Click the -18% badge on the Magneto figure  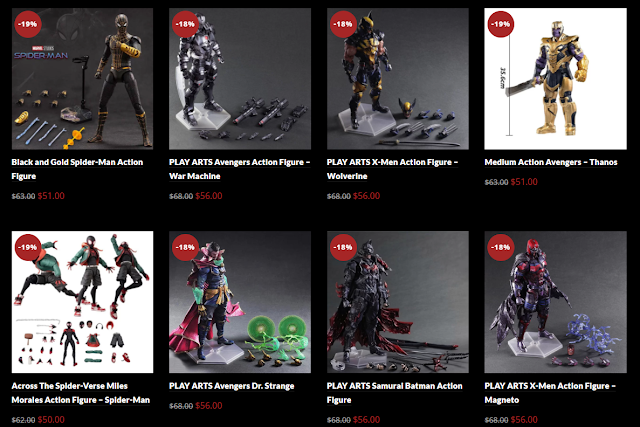(500, 247)
